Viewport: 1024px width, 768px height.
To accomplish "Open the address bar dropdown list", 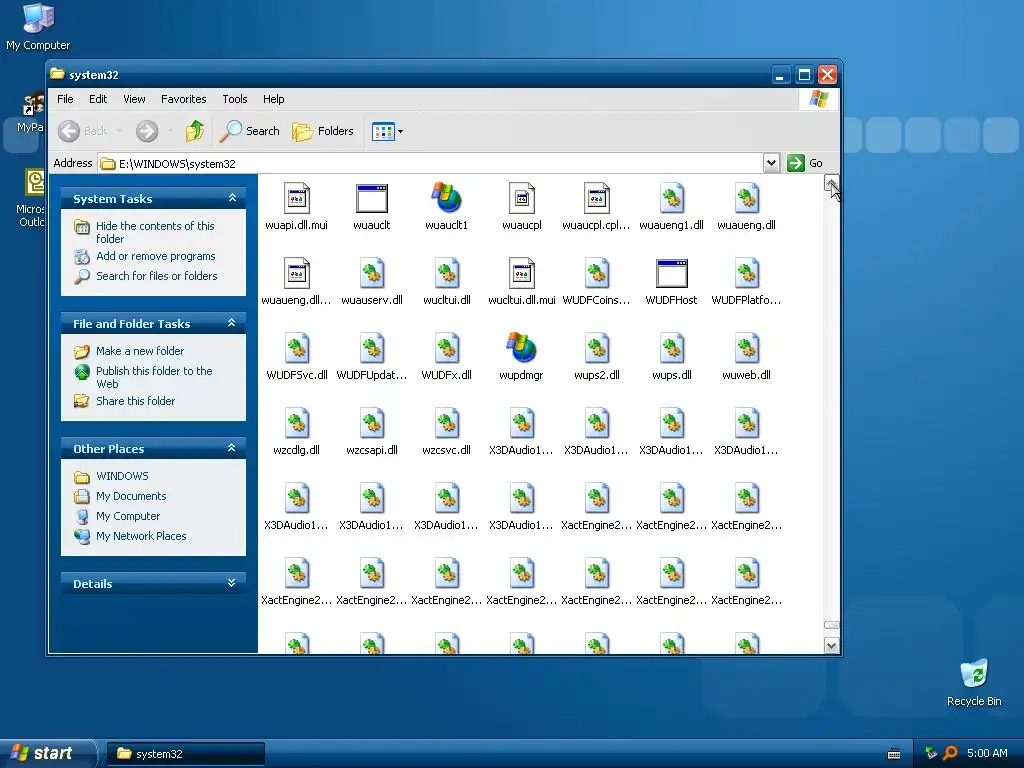I will point(771,163).
